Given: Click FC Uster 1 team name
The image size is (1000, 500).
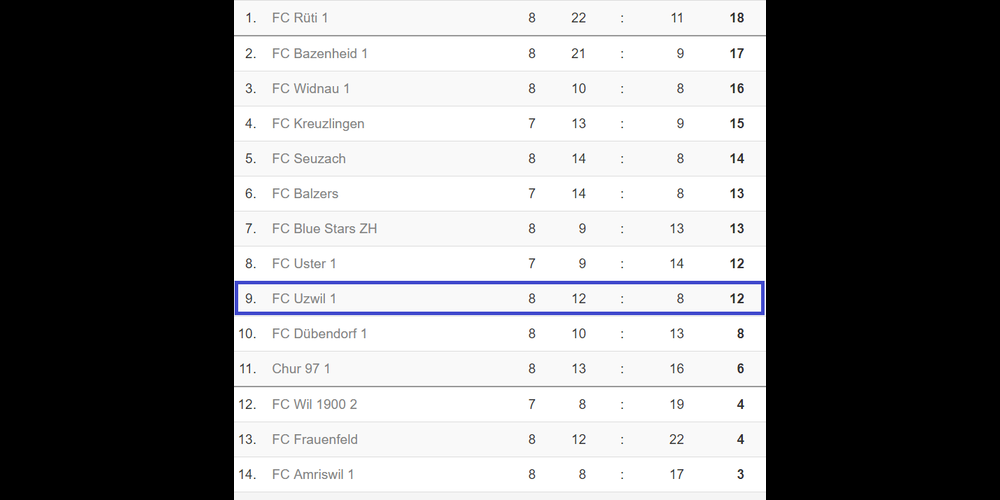Looking at the screenshot, I should (304, 263).
